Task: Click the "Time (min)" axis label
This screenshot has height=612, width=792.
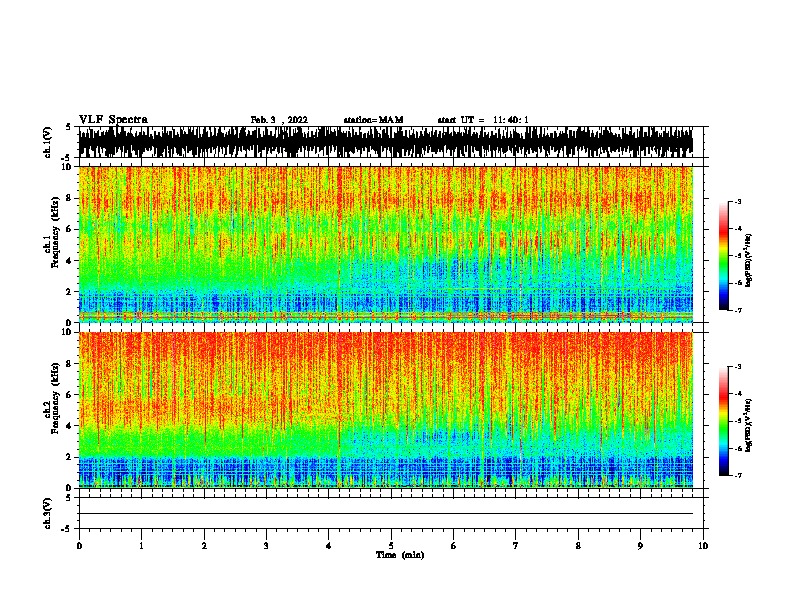Action: click(400, 555)
